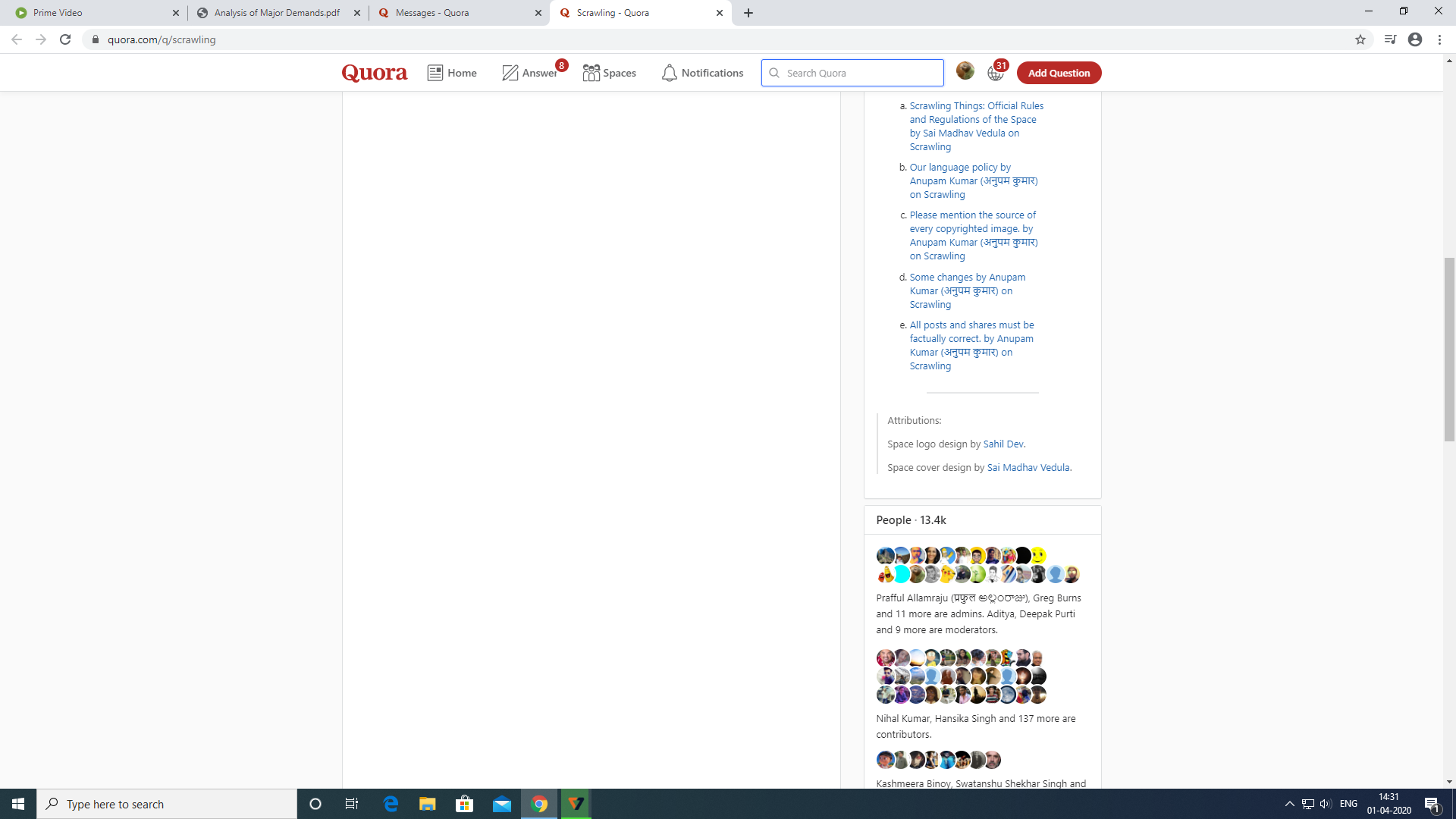
Task: Click the address bar URL quora.com/q/scrawling
Action: (162, 39)
